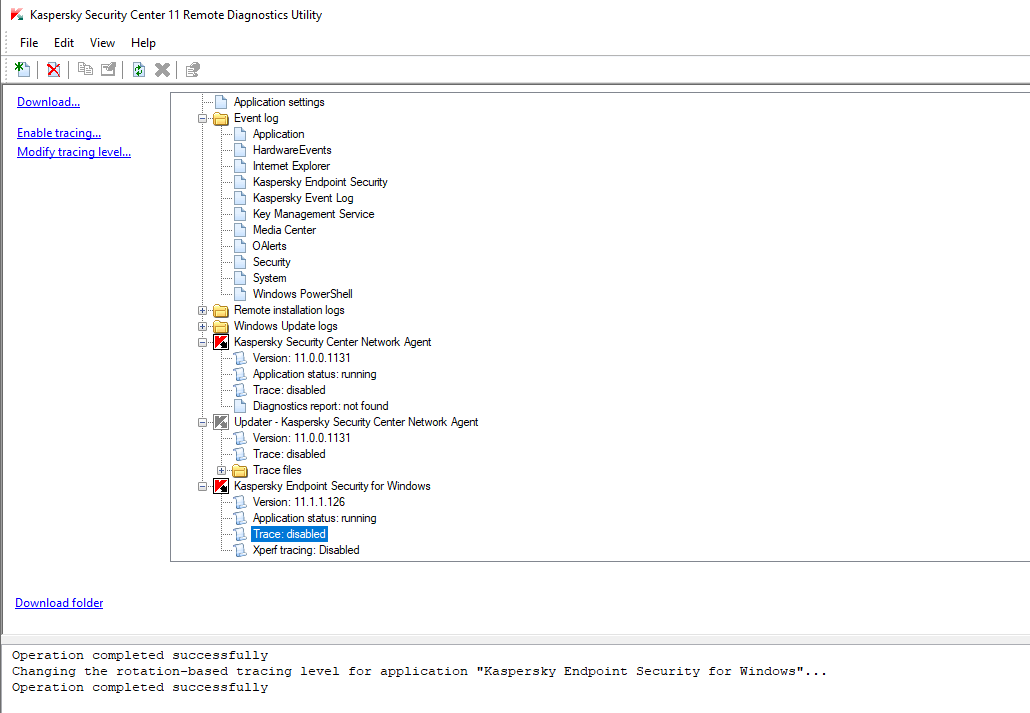Expand the Remote installation logs node

[202, 310]
